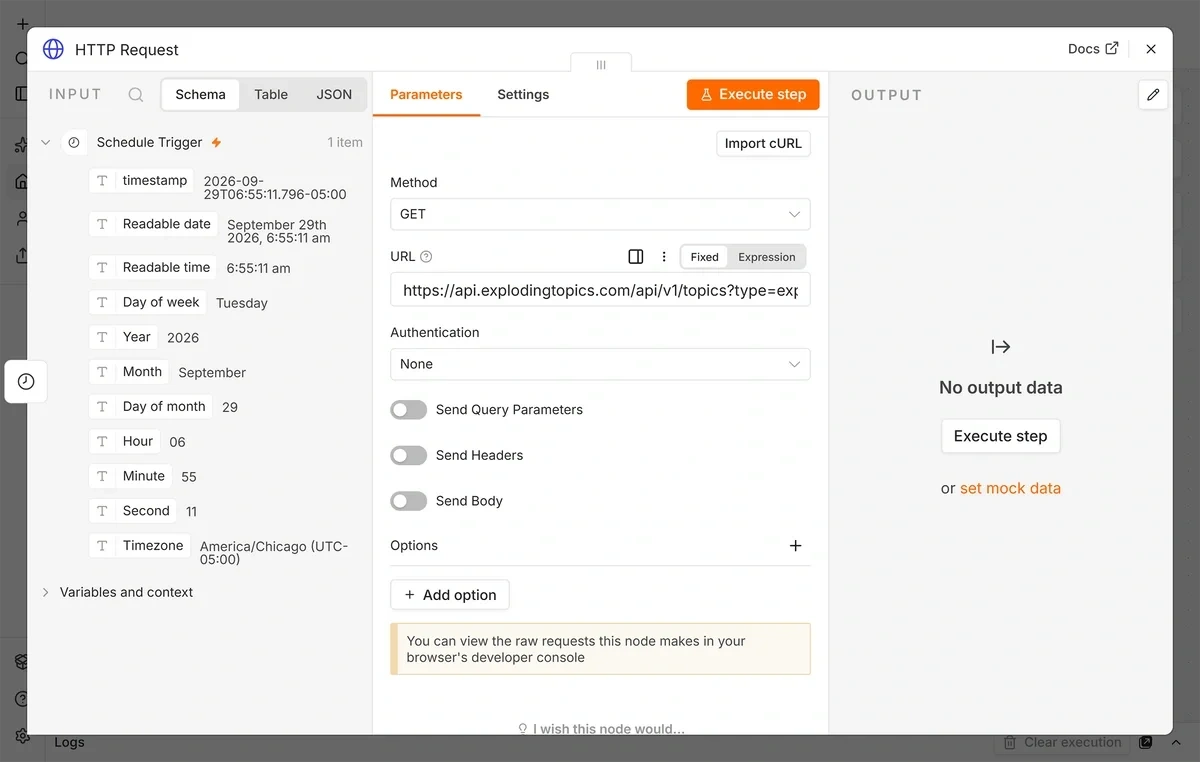Select the Day of month field pill
The width and height of the screenshot is (1200, 762).
click(x=151, y=407)
